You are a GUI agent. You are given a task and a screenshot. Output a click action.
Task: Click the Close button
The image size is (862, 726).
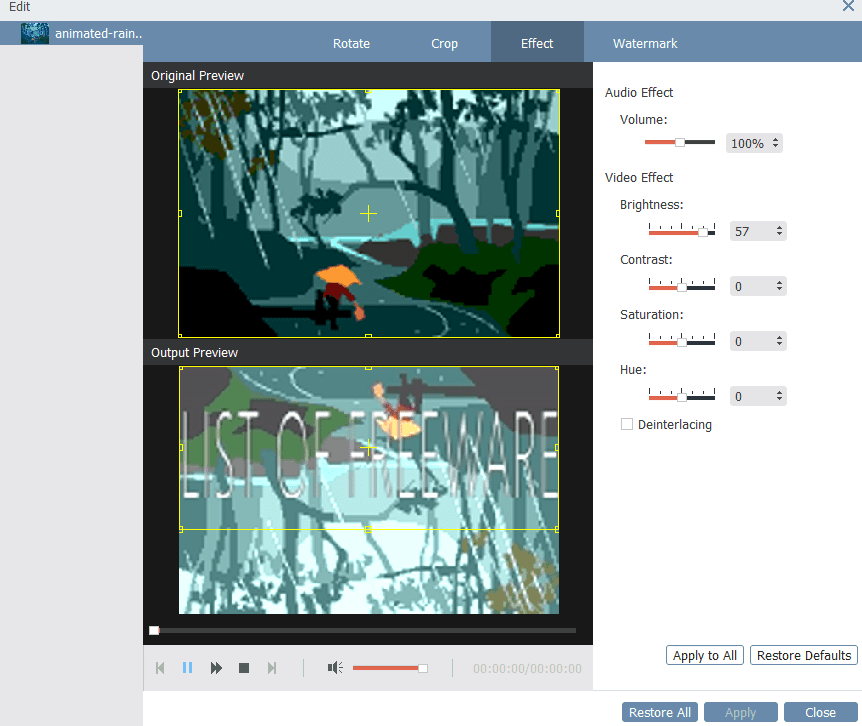coord(820,712)
